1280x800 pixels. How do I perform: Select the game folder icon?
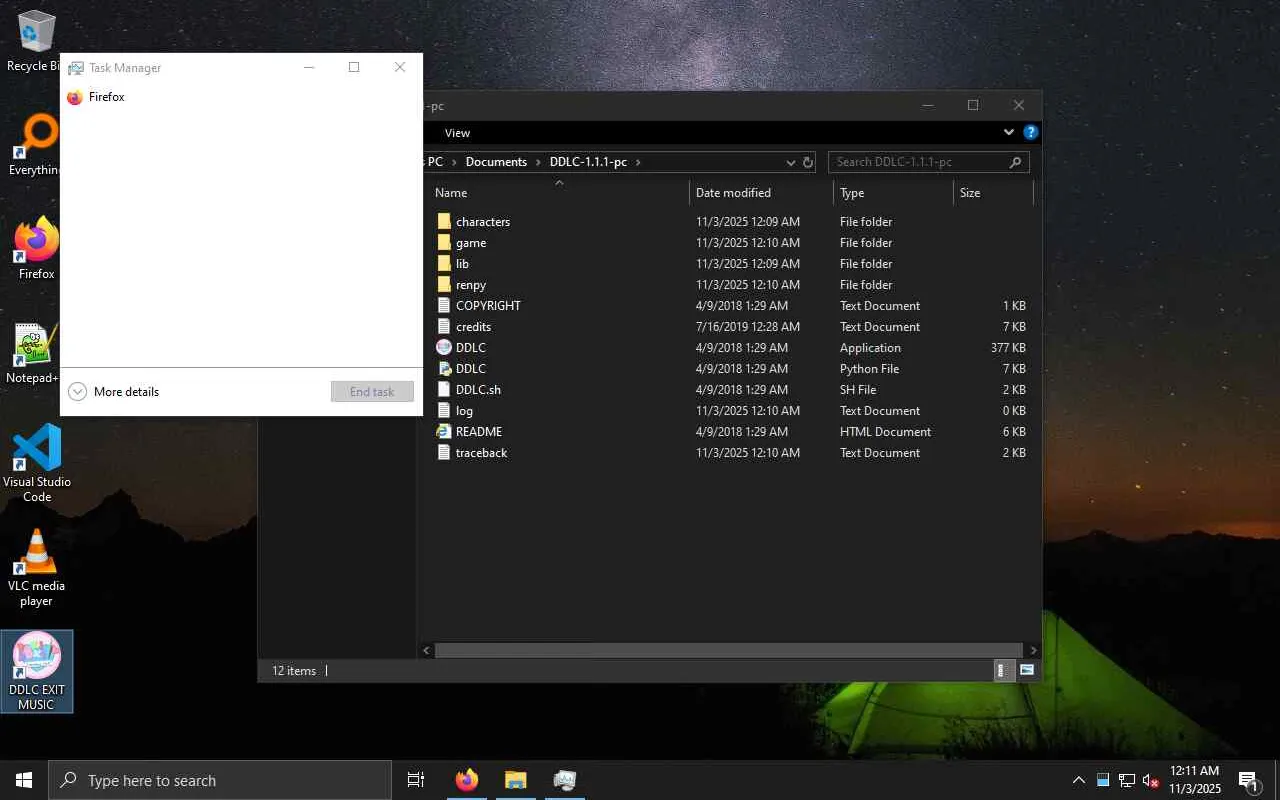(444, 242)
